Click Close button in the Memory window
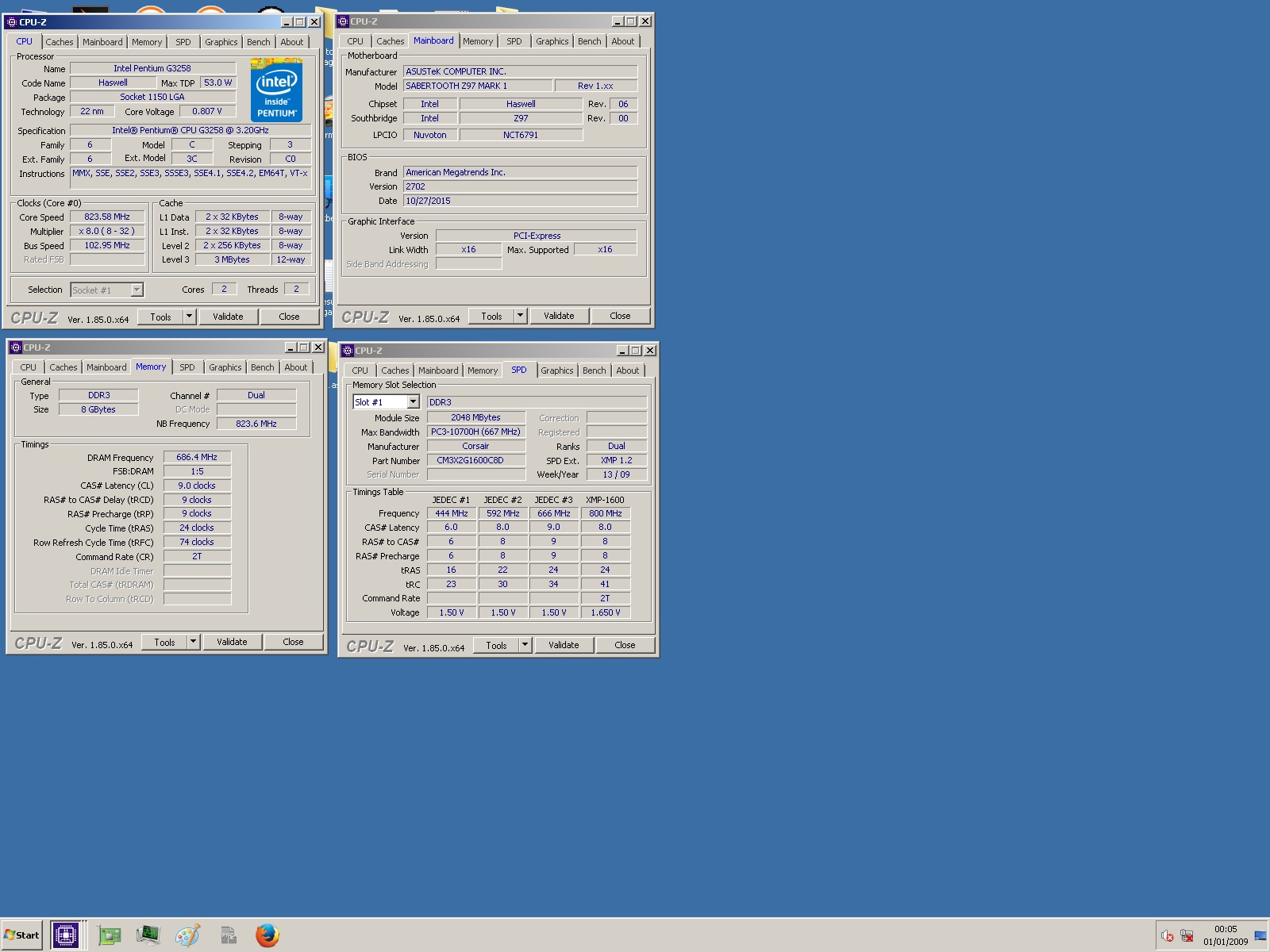This screenshot has width=1270, height=952. point(293,642)
